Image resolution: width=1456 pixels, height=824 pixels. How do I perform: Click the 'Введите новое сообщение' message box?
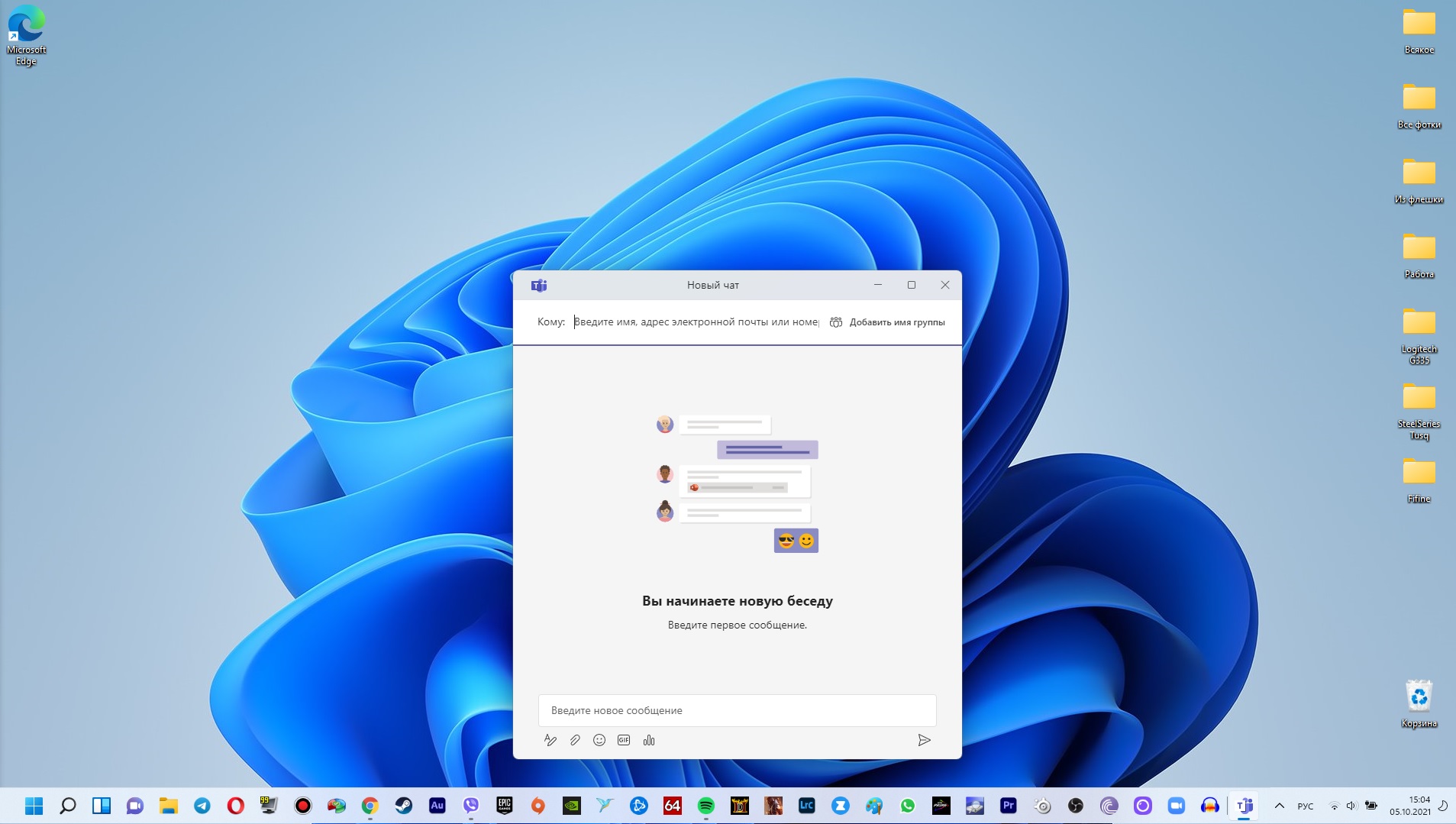(737, 710)
